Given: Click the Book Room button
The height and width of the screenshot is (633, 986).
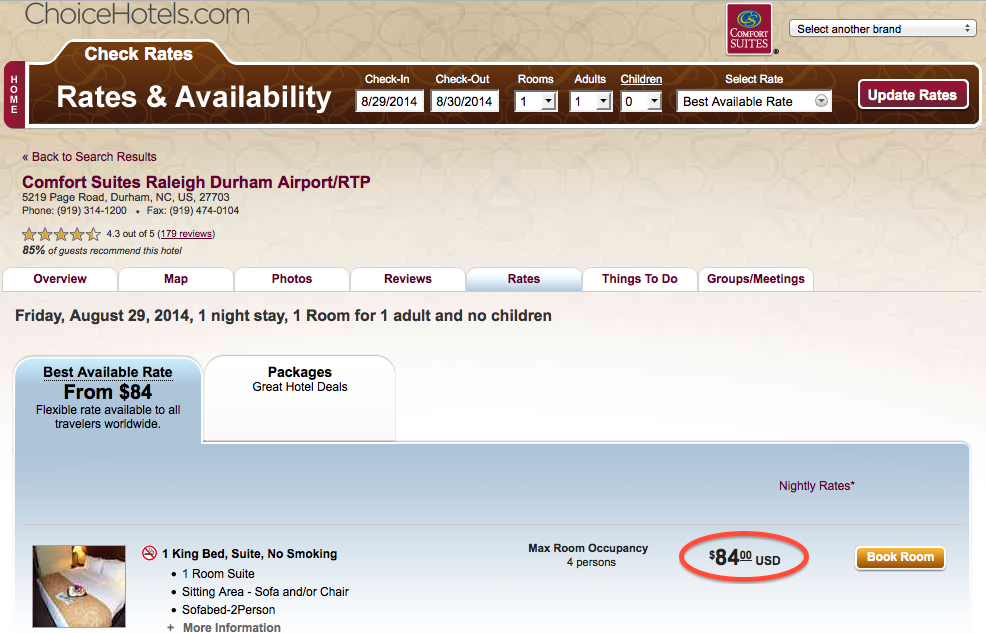Looking at the screenshot, I should (x=900, y=557).
